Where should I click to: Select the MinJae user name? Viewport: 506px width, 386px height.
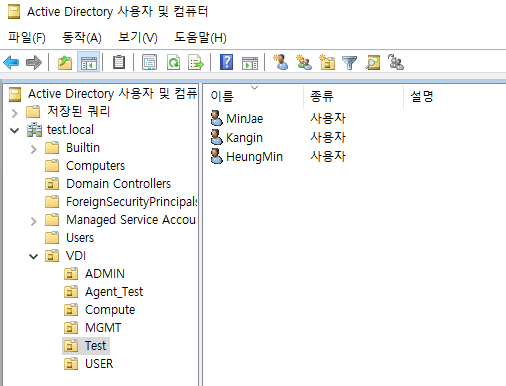click(x=244, y=119)
